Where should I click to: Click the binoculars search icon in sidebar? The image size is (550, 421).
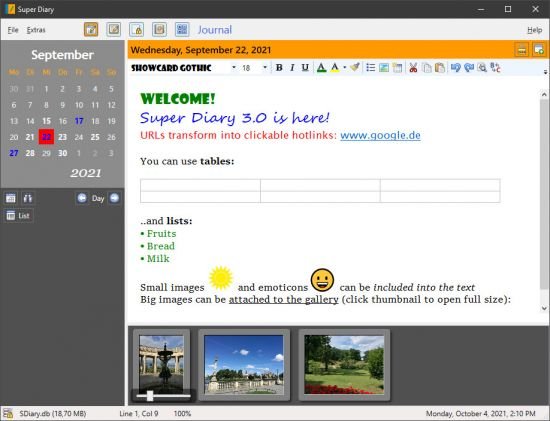(x=27, y=198)
